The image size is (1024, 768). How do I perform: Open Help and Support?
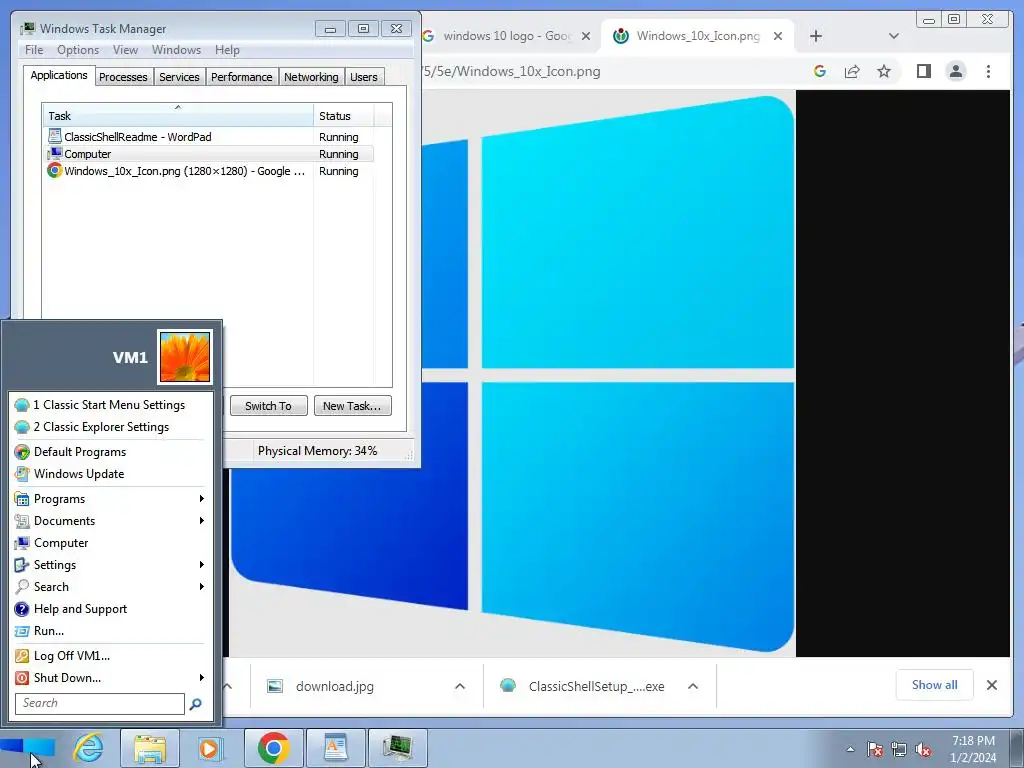[110, 609]
